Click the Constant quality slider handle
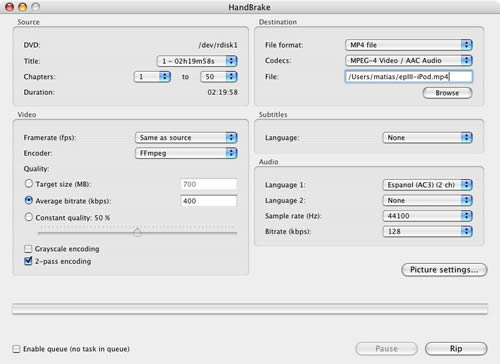 (x=137, y=232)
